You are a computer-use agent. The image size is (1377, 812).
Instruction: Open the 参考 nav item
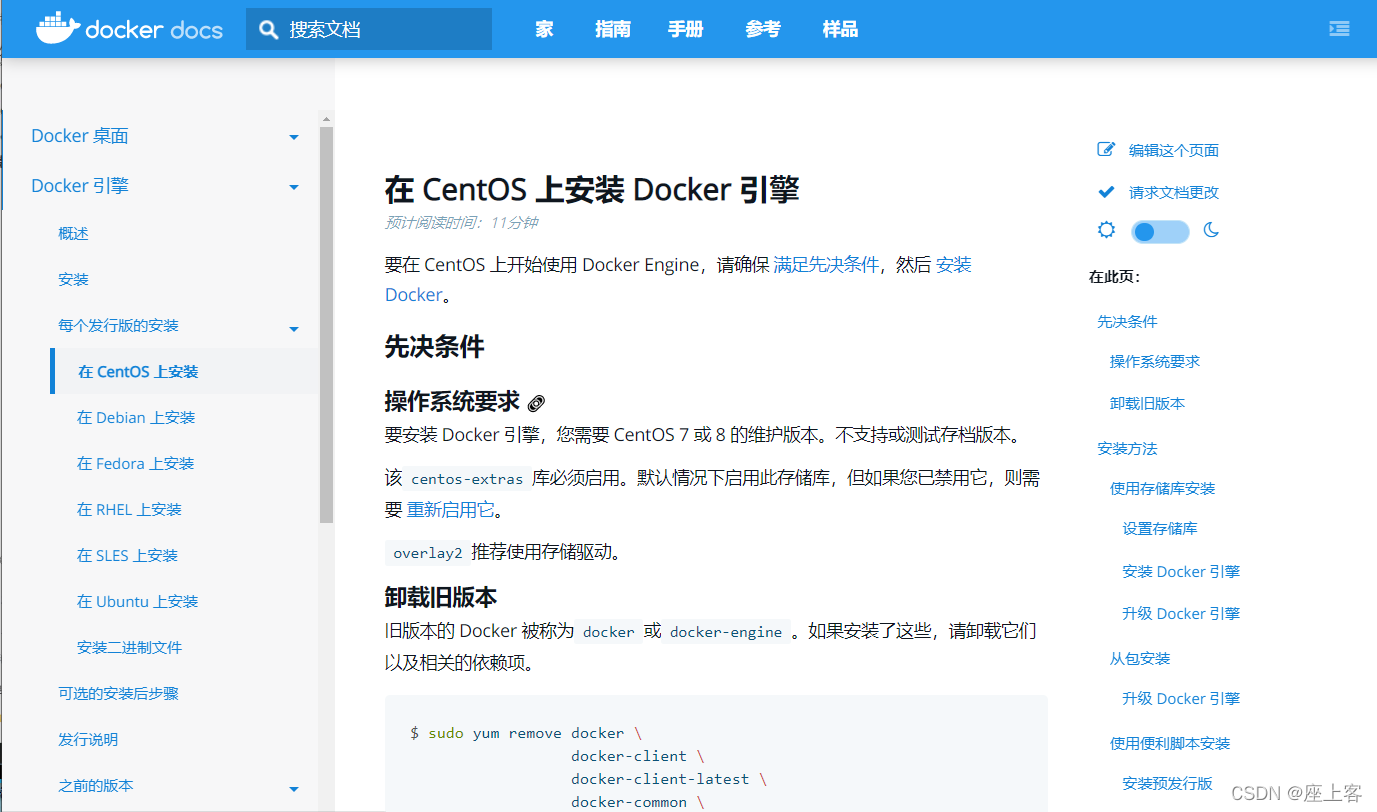763,29
